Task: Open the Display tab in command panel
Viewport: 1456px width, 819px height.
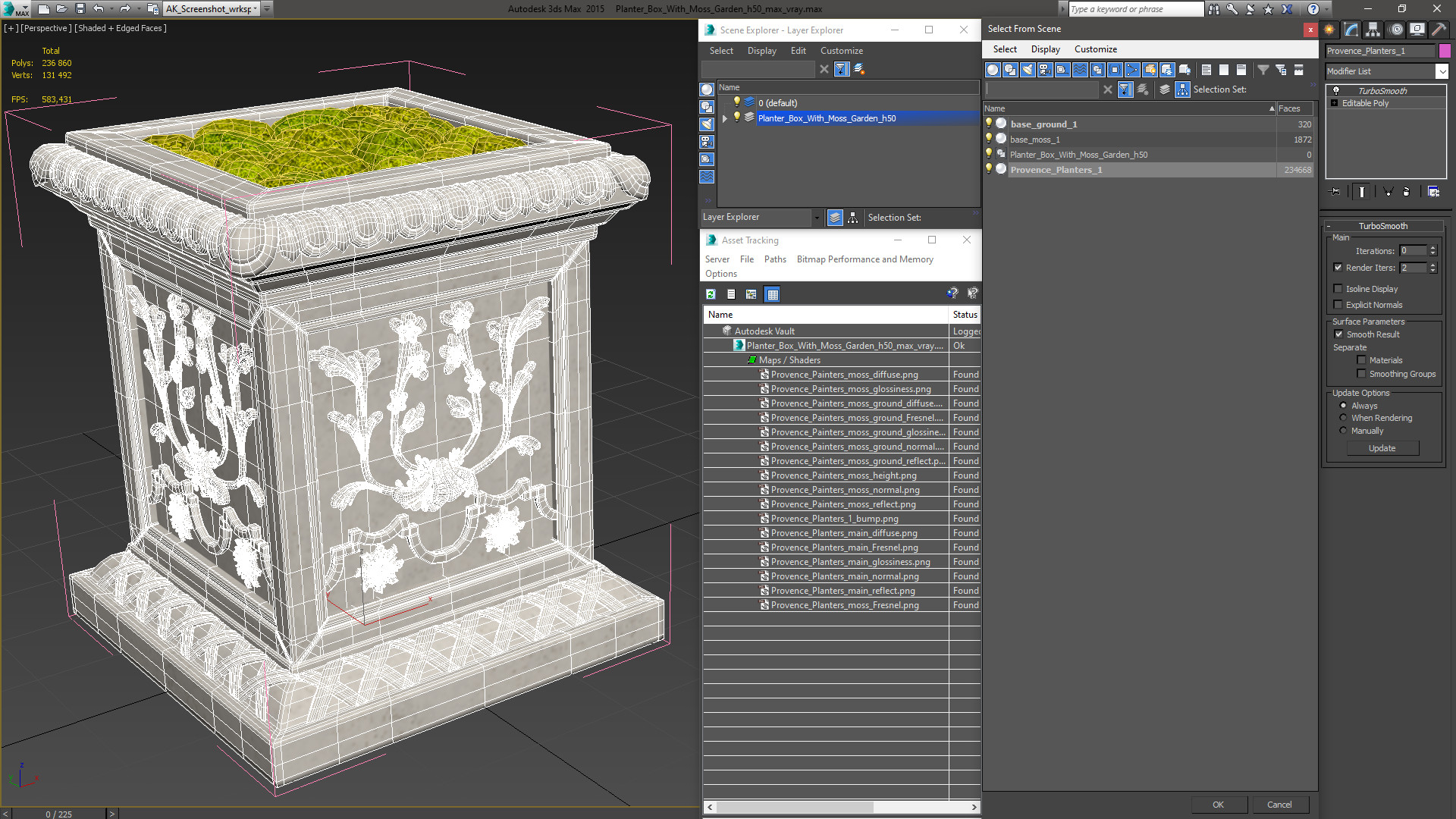Action: 1417,30
